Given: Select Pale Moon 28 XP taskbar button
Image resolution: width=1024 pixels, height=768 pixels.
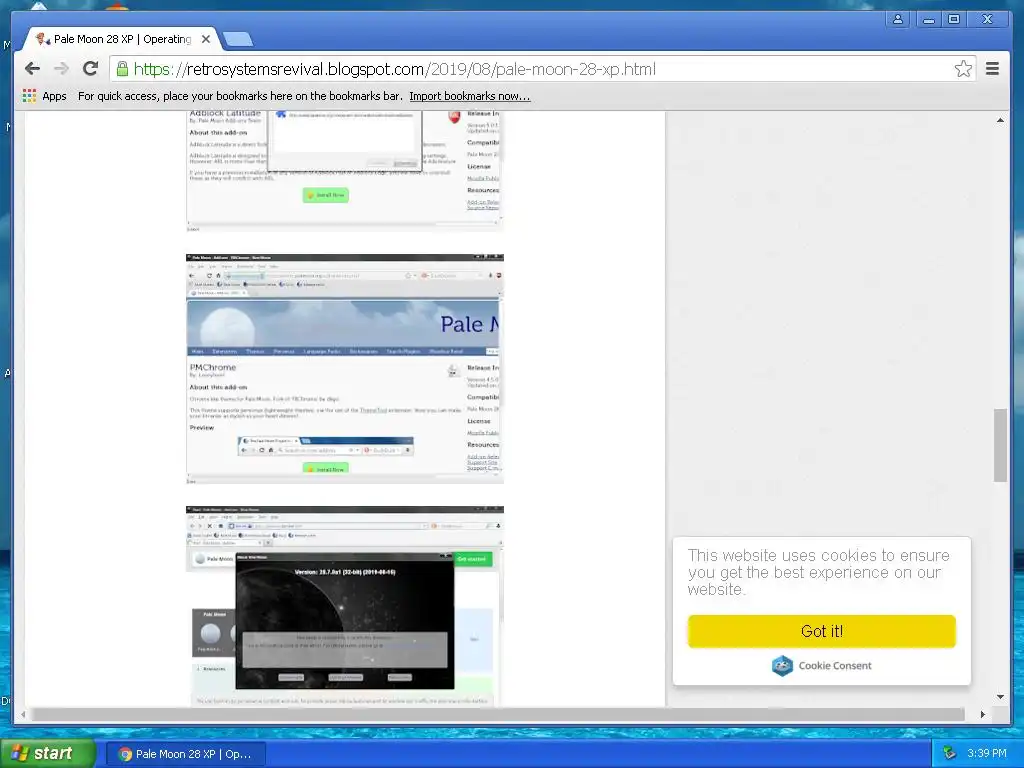Looking at the screenshot, I should pyautogui.click(x=185, y=754).
